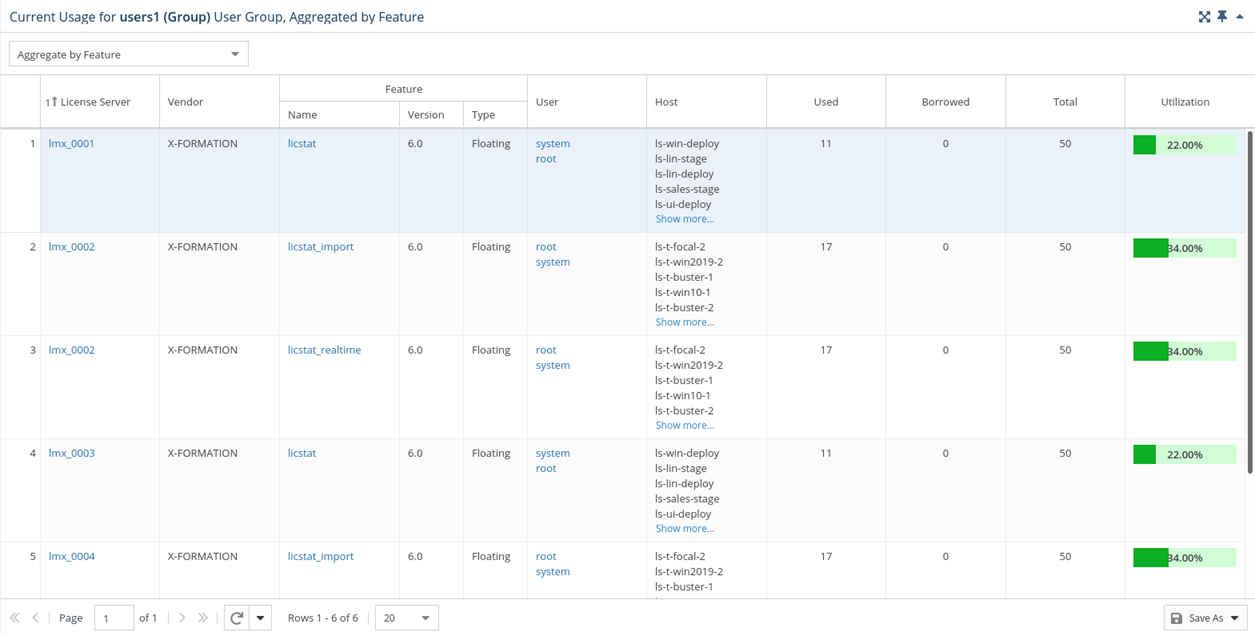Pin the Current Usage panel

click(x=1222, y=17)
